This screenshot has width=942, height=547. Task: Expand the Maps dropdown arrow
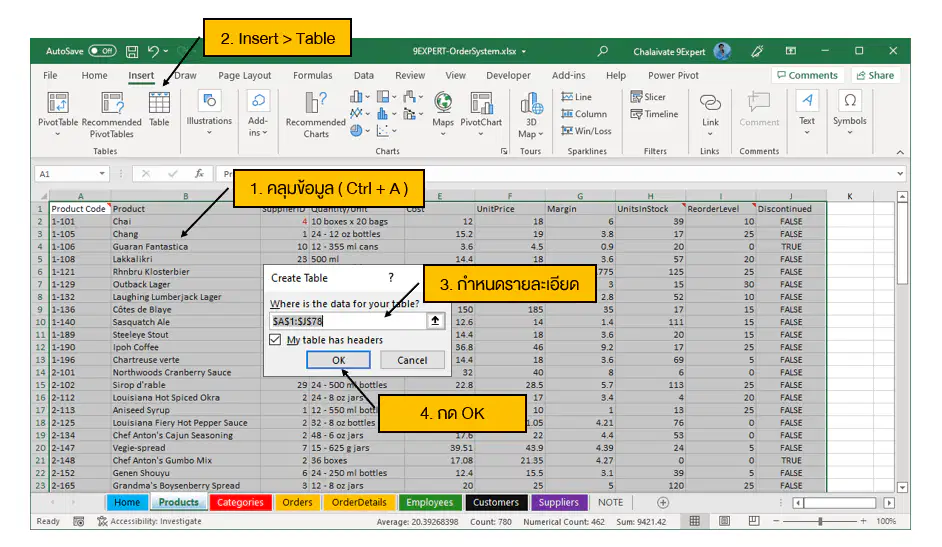click(x=443, y=134)
